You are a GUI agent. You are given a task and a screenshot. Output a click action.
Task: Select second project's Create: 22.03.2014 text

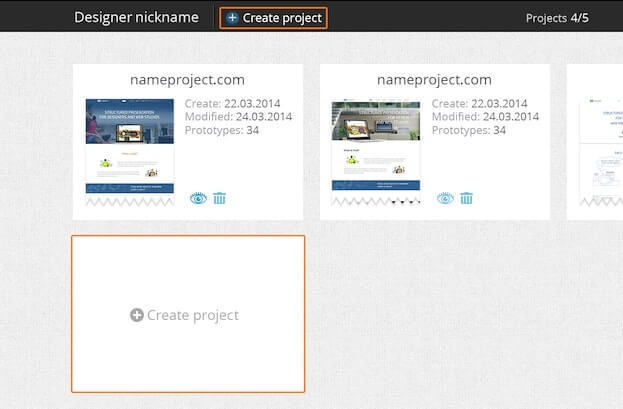pyautogui.click(x=480, y=104)
